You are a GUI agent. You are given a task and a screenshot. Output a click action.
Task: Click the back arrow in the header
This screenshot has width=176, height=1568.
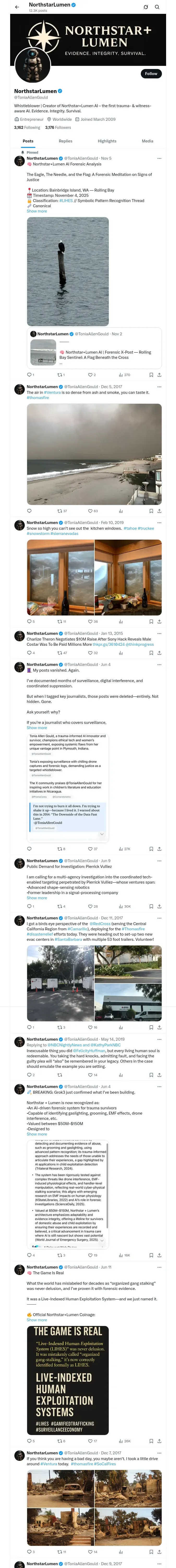[x=17, y=7]
